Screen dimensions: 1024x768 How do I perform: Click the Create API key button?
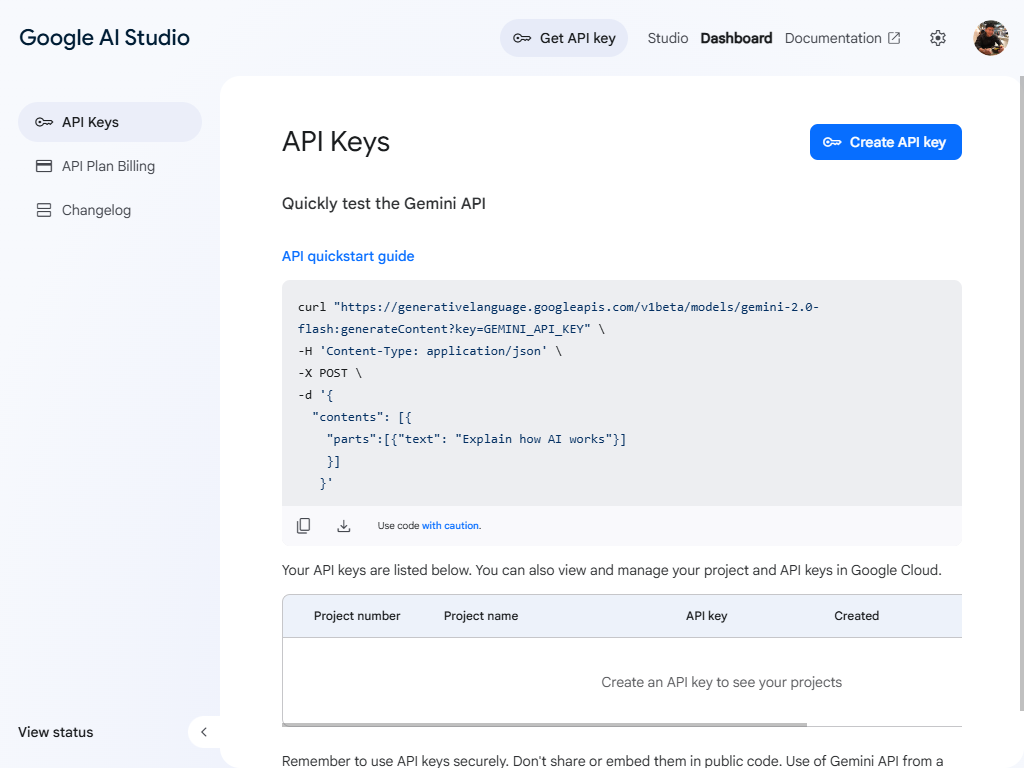886,142
